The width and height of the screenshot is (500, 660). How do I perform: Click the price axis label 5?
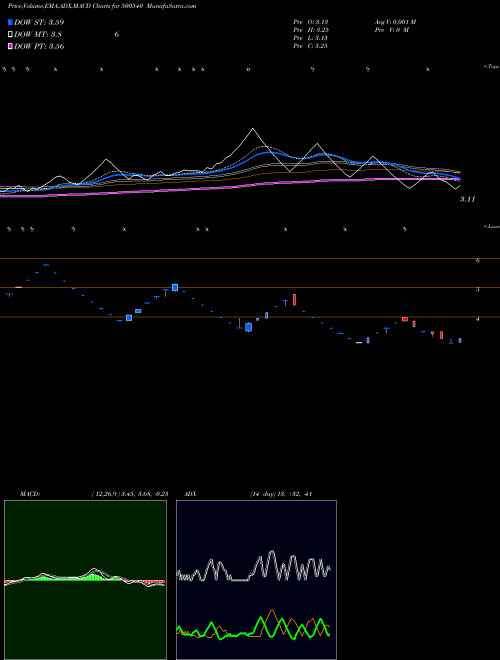point(478,290)
